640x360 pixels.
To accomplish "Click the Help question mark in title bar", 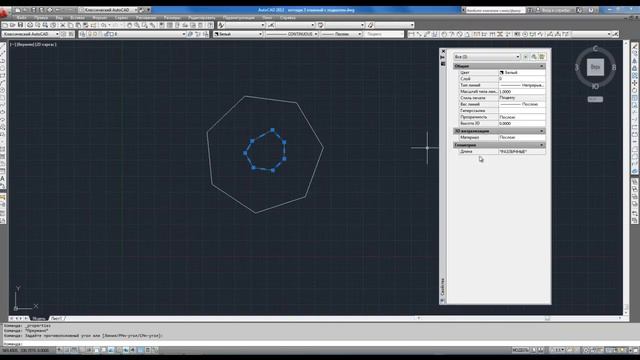I will tap(591, 10).
